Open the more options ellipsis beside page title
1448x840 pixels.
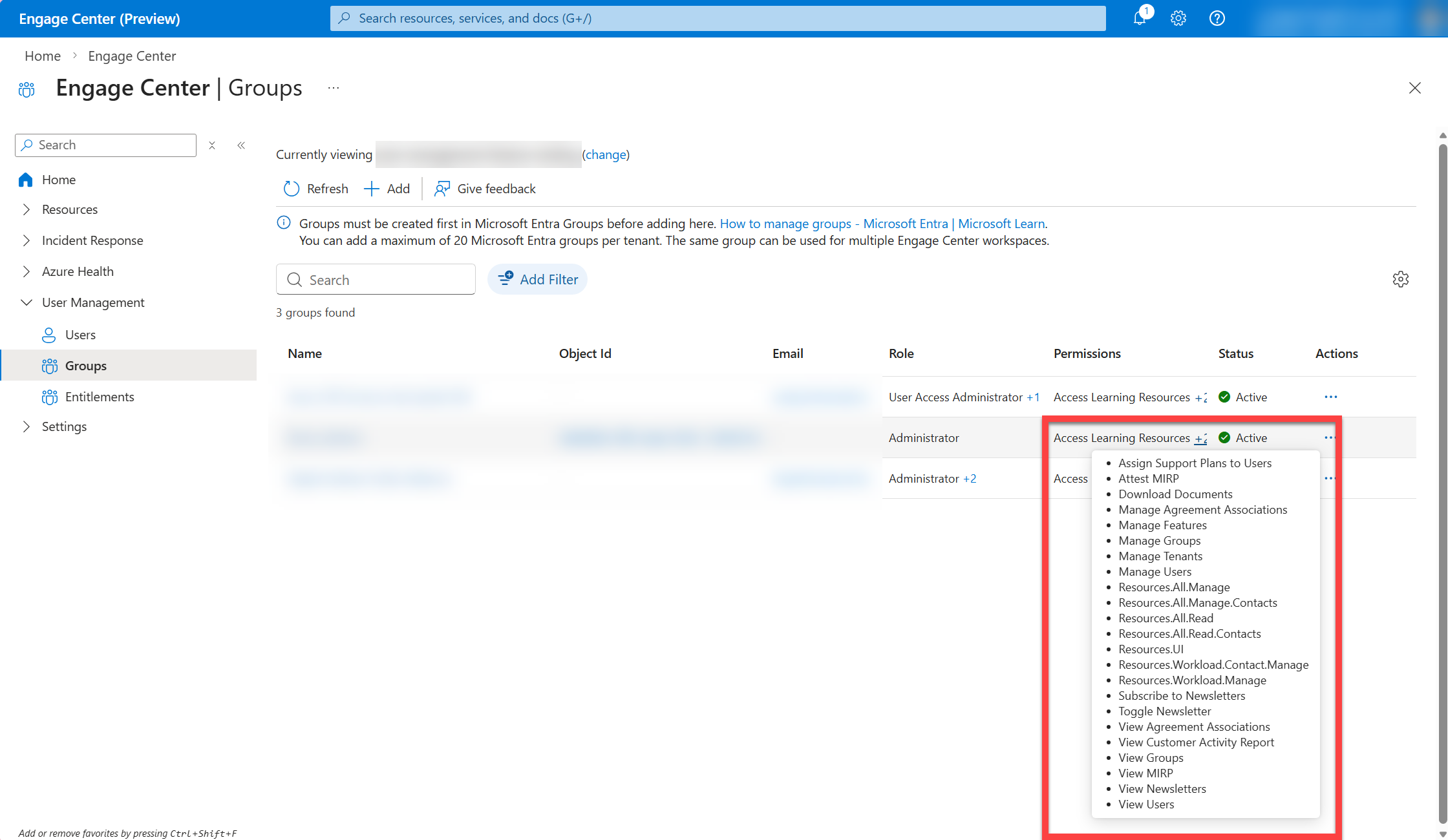334,88
